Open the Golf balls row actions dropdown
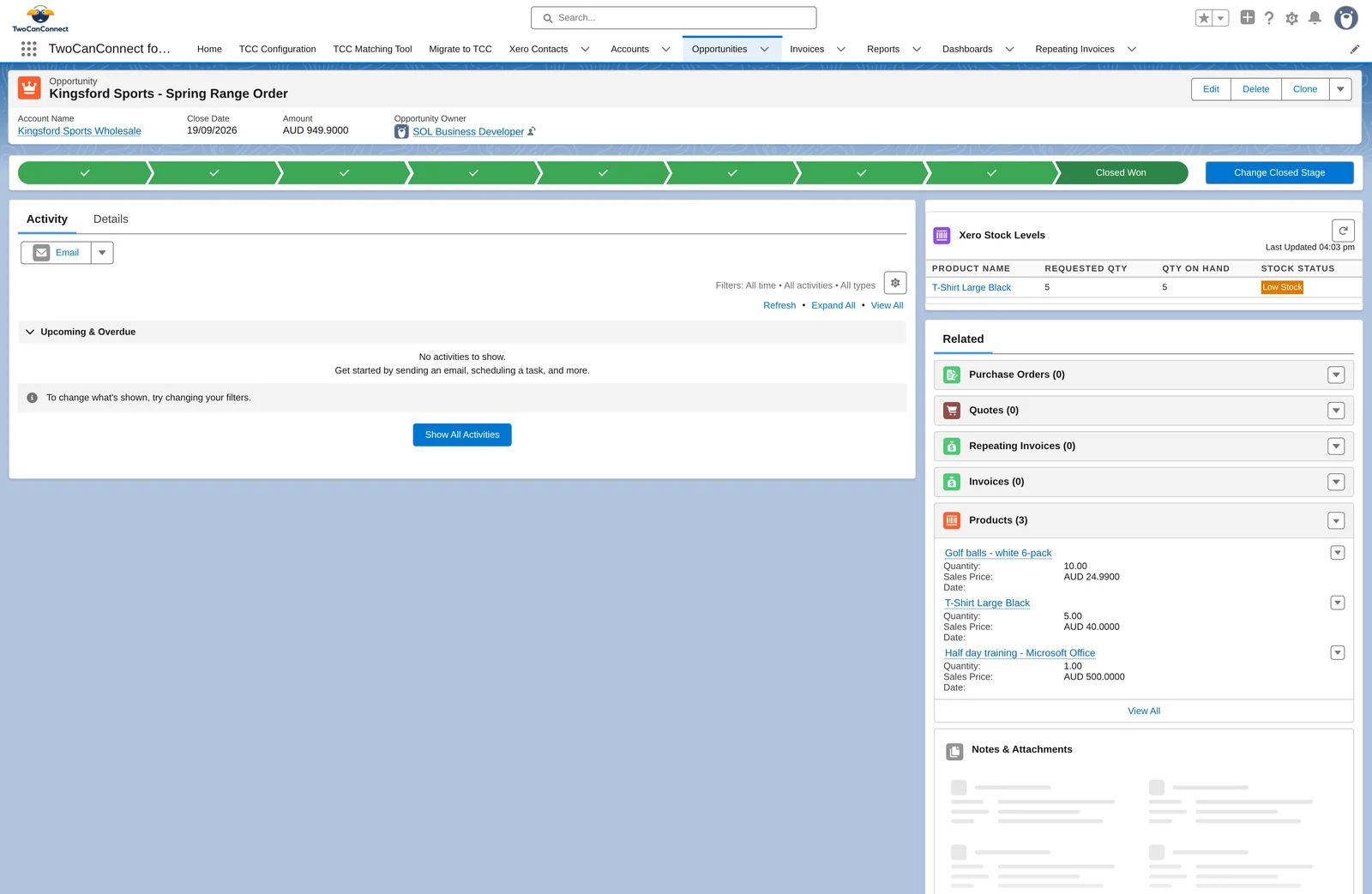The width and height of the screenshot is (1372, 894). pyautogui.click(x=1337, y=553)
